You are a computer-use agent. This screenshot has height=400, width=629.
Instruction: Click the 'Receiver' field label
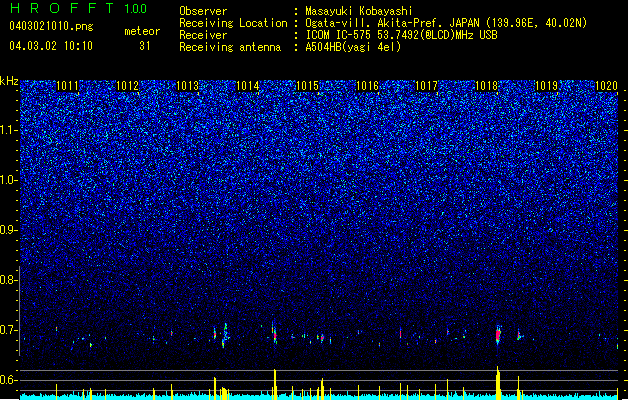click(203, 35)
